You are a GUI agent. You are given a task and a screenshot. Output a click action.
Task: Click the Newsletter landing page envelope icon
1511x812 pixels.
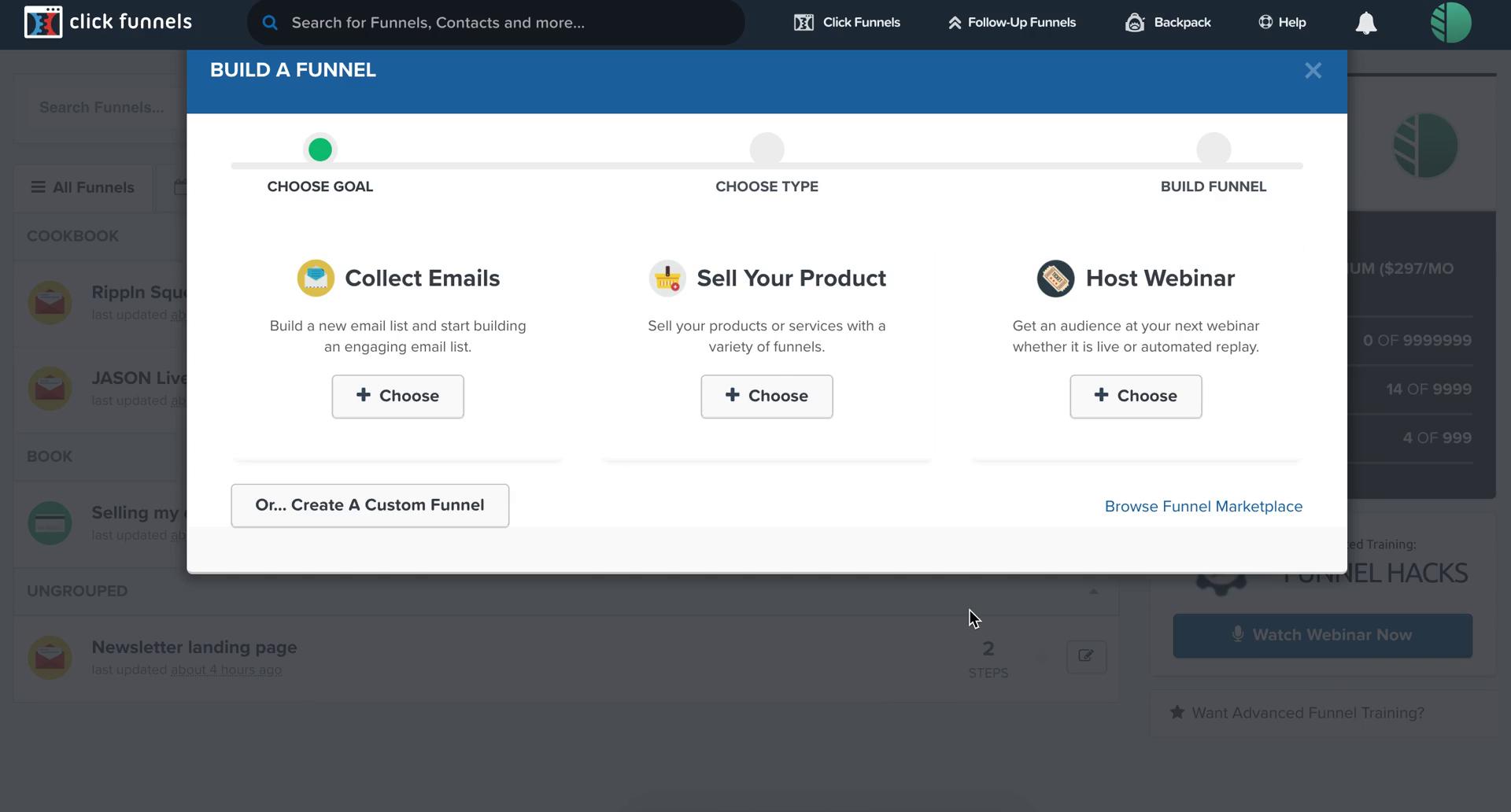pyautogui.click(x=50, y=658)
